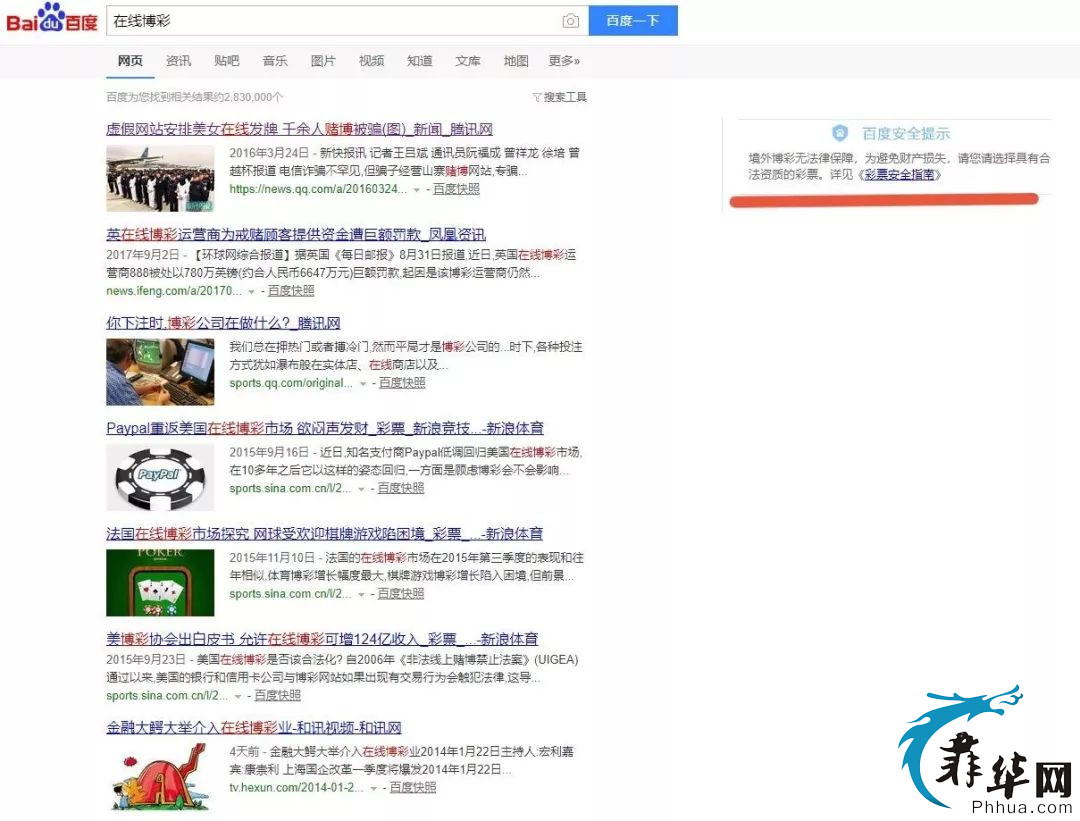Screen dimensions: 1080x821
Task: Click the 百度一下 search button
Action: [x=633, y=21]
